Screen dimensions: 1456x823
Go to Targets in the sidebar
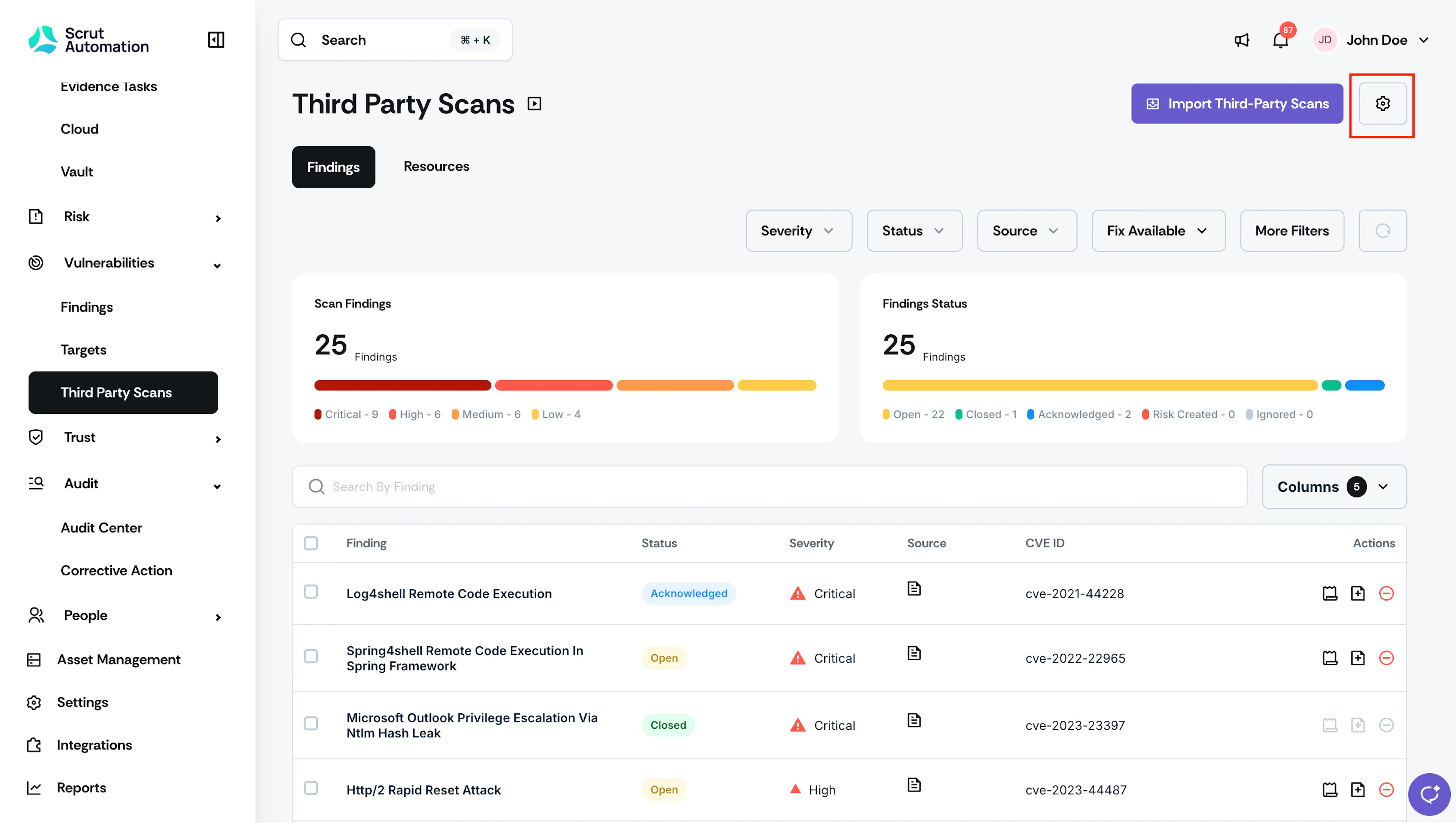click(x=83, y=350)
